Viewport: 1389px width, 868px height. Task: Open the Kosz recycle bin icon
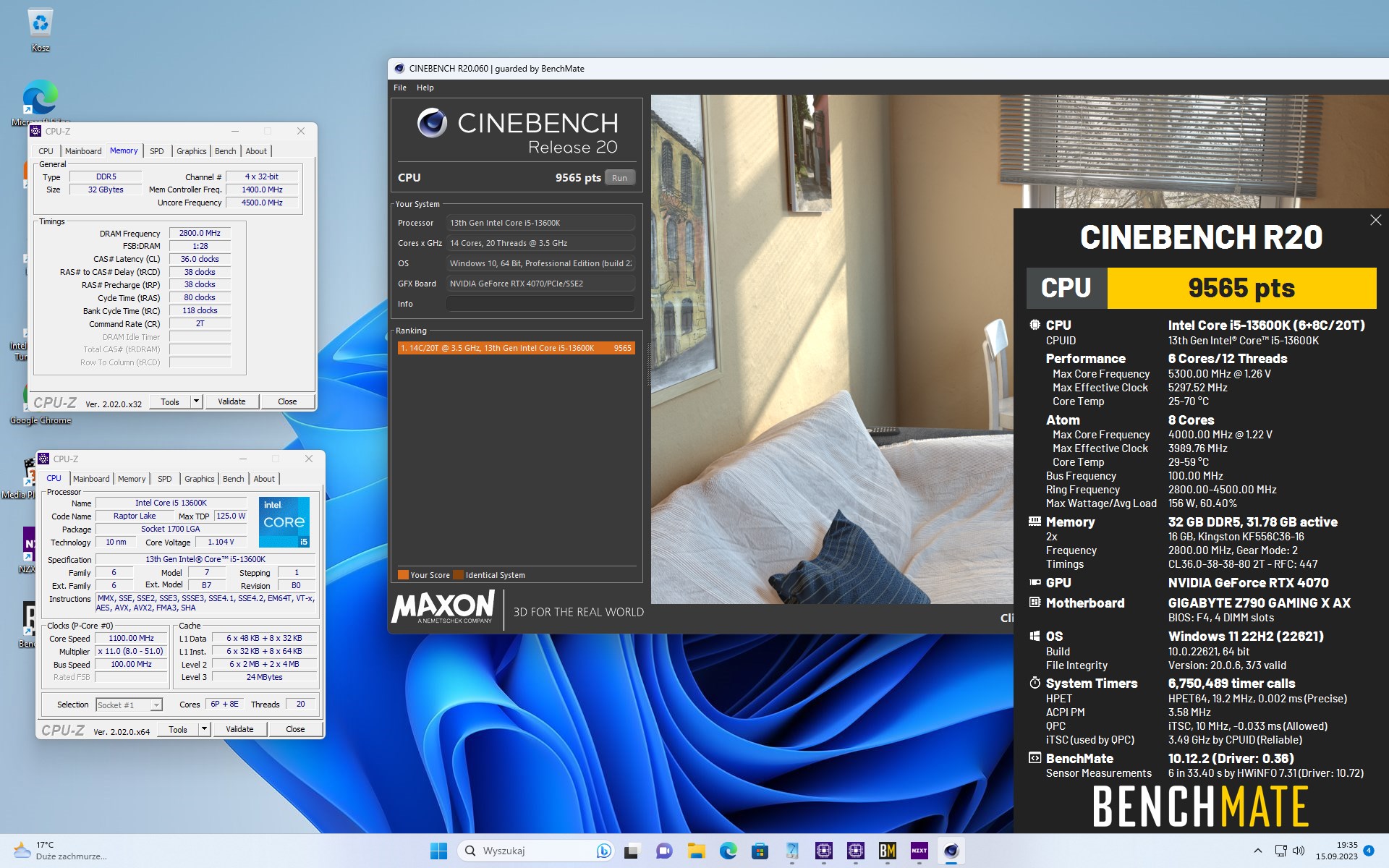point(40,29)
